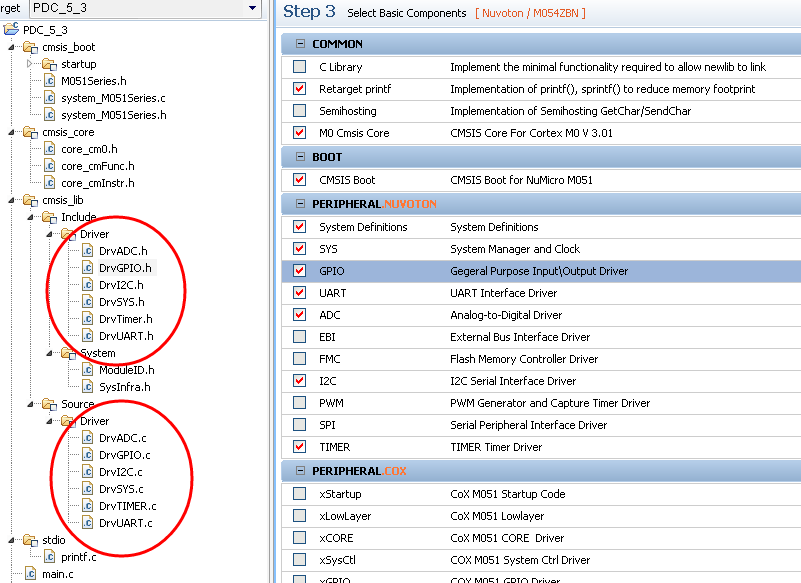Click the stdio folder icon
Screen dimensions: 801x583
[31, 540]
